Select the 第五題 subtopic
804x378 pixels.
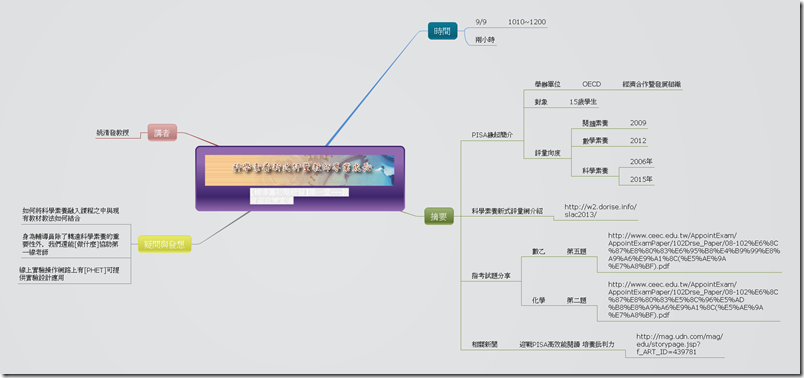pyautogui.click(x=576, y=252)
